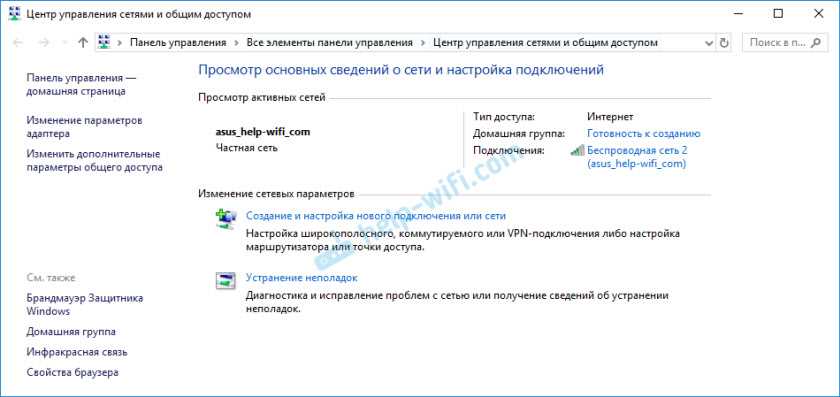Image resolution: width=840 pixels, height=397 pixels.
Task: Open recent locations dropdown beside forward arrow
Action: [64, 43]
